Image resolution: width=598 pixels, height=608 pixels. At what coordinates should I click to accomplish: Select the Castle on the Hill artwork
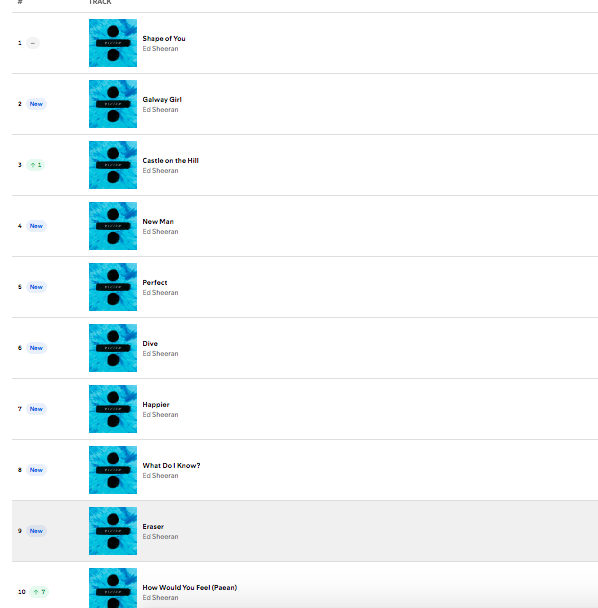[113, 165]
